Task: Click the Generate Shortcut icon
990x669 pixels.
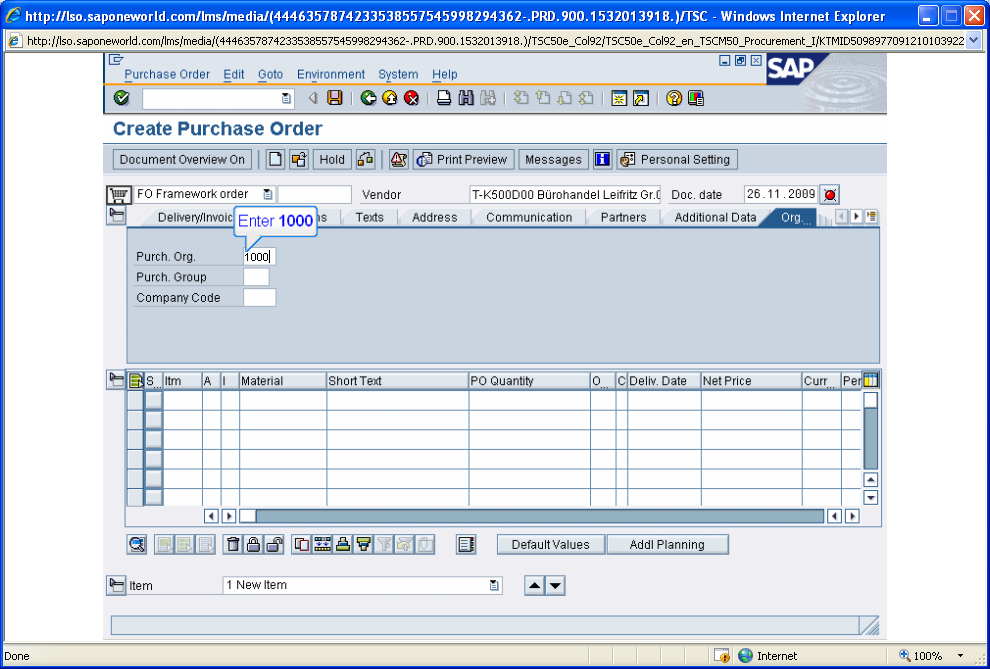Action: click(641, 98)
